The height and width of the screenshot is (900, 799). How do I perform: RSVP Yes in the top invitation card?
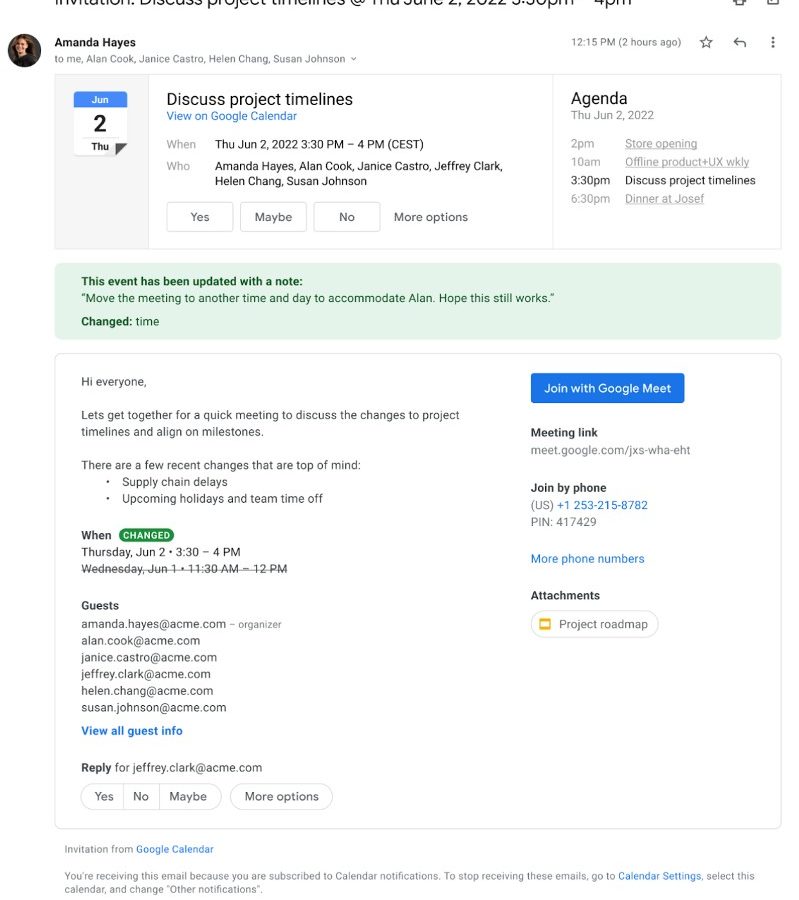(200, 217)
